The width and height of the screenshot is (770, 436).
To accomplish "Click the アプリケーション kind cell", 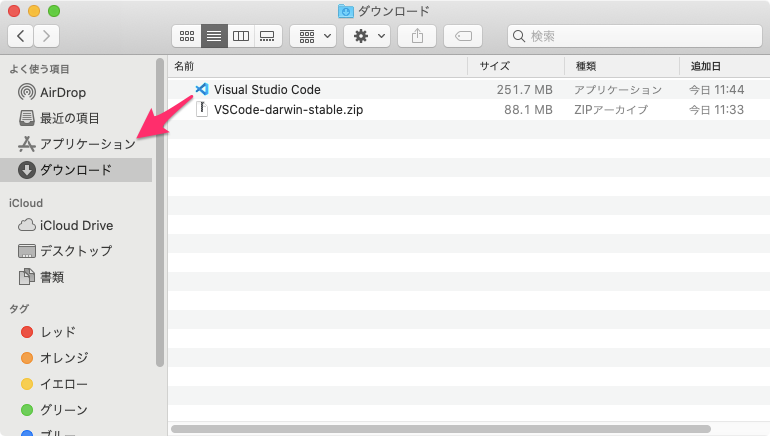I will 618,89.
